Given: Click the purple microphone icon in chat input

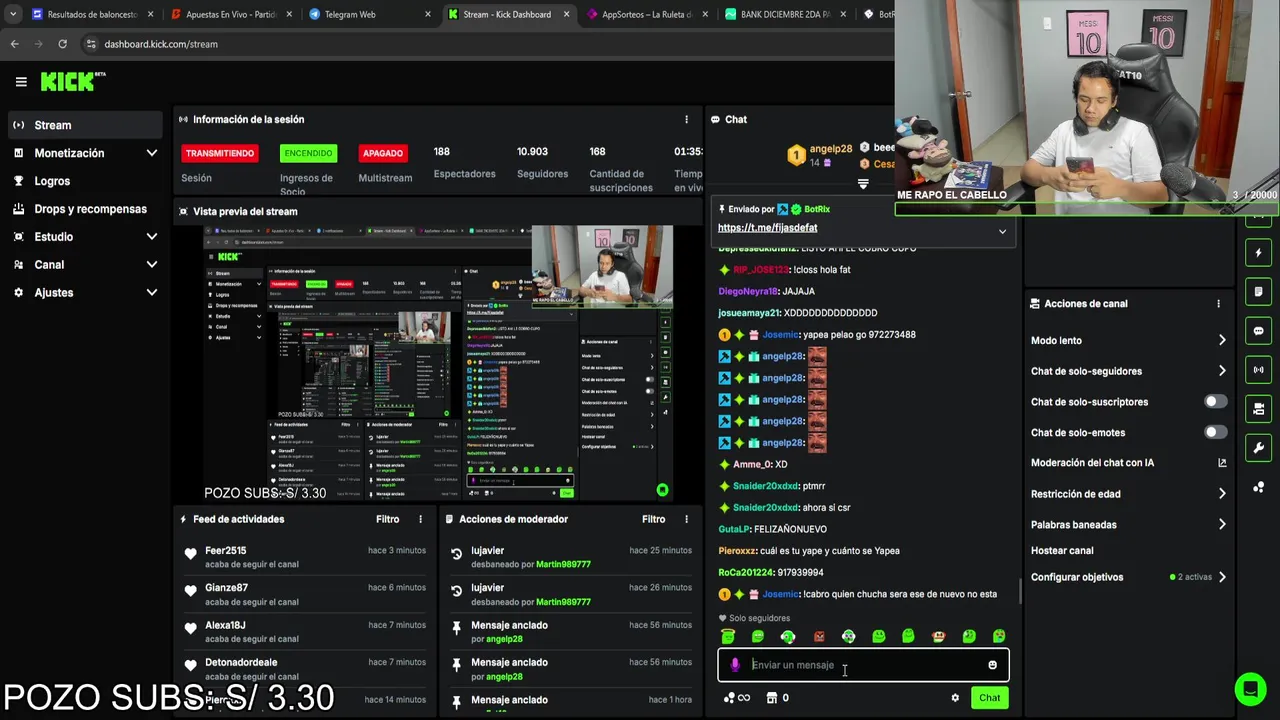Looking at the screenshot, I should [x=735, y=665].
